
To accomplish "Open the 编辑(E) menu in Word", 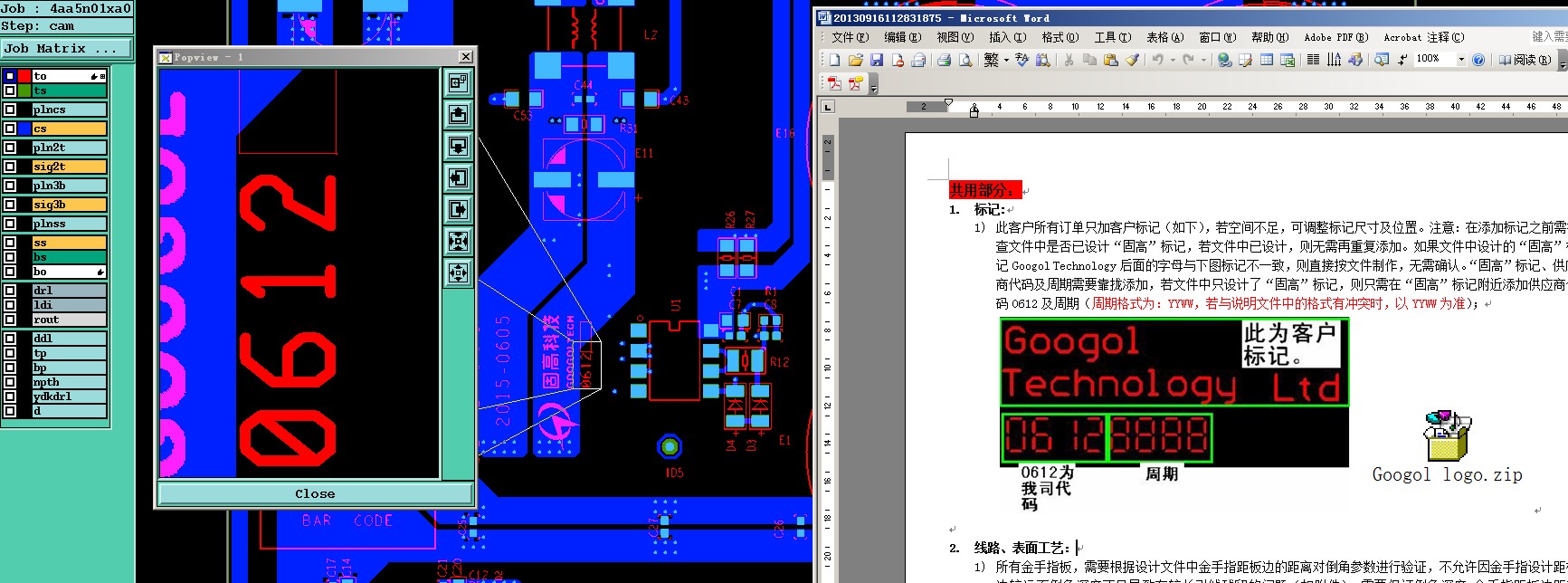I will coord(902,37).
